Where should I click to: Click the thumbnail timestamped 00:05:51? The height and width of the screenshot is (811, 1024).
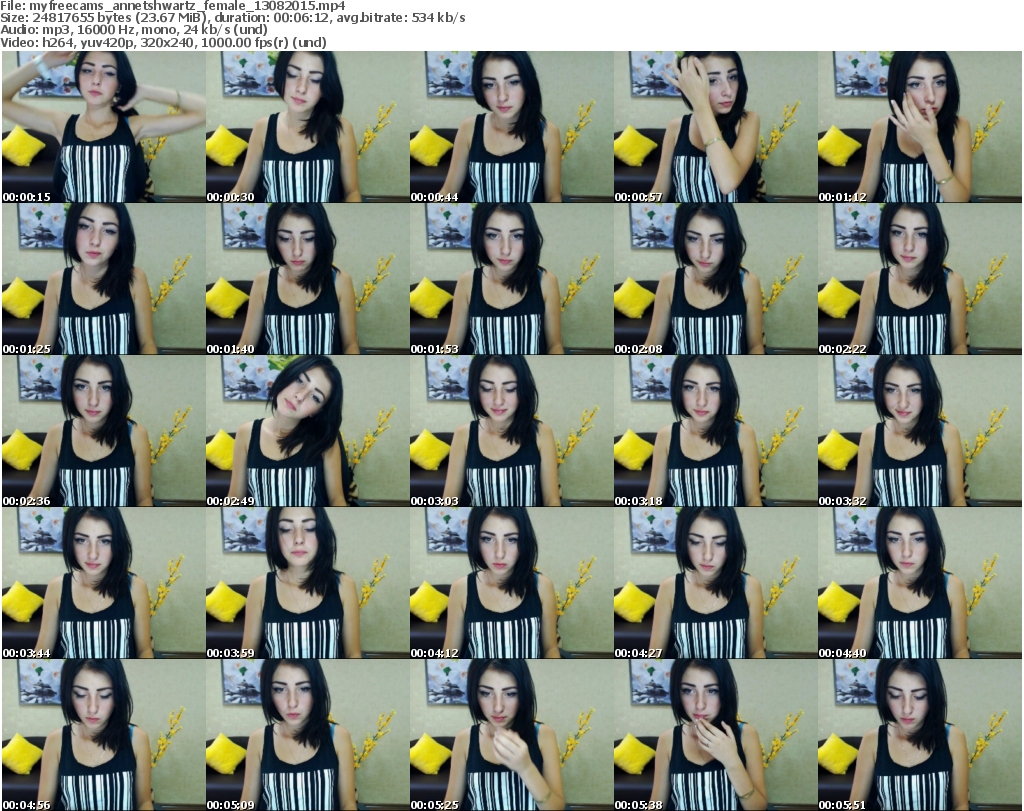[920, 735]
